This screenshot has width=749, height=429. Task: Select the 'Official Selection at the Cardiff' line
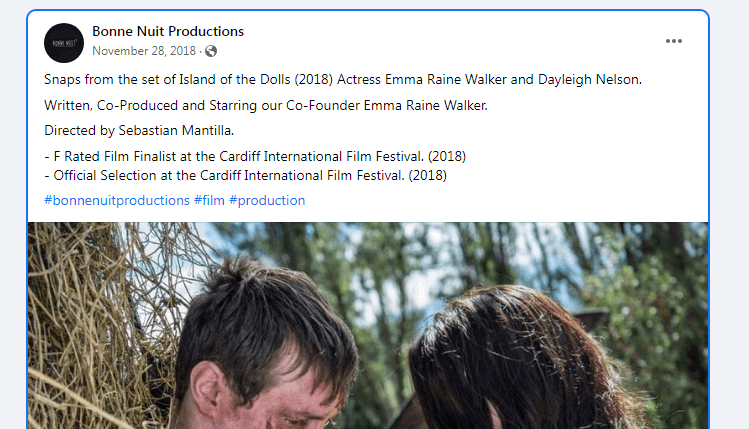pyautogui.click(x=246, y=176)
